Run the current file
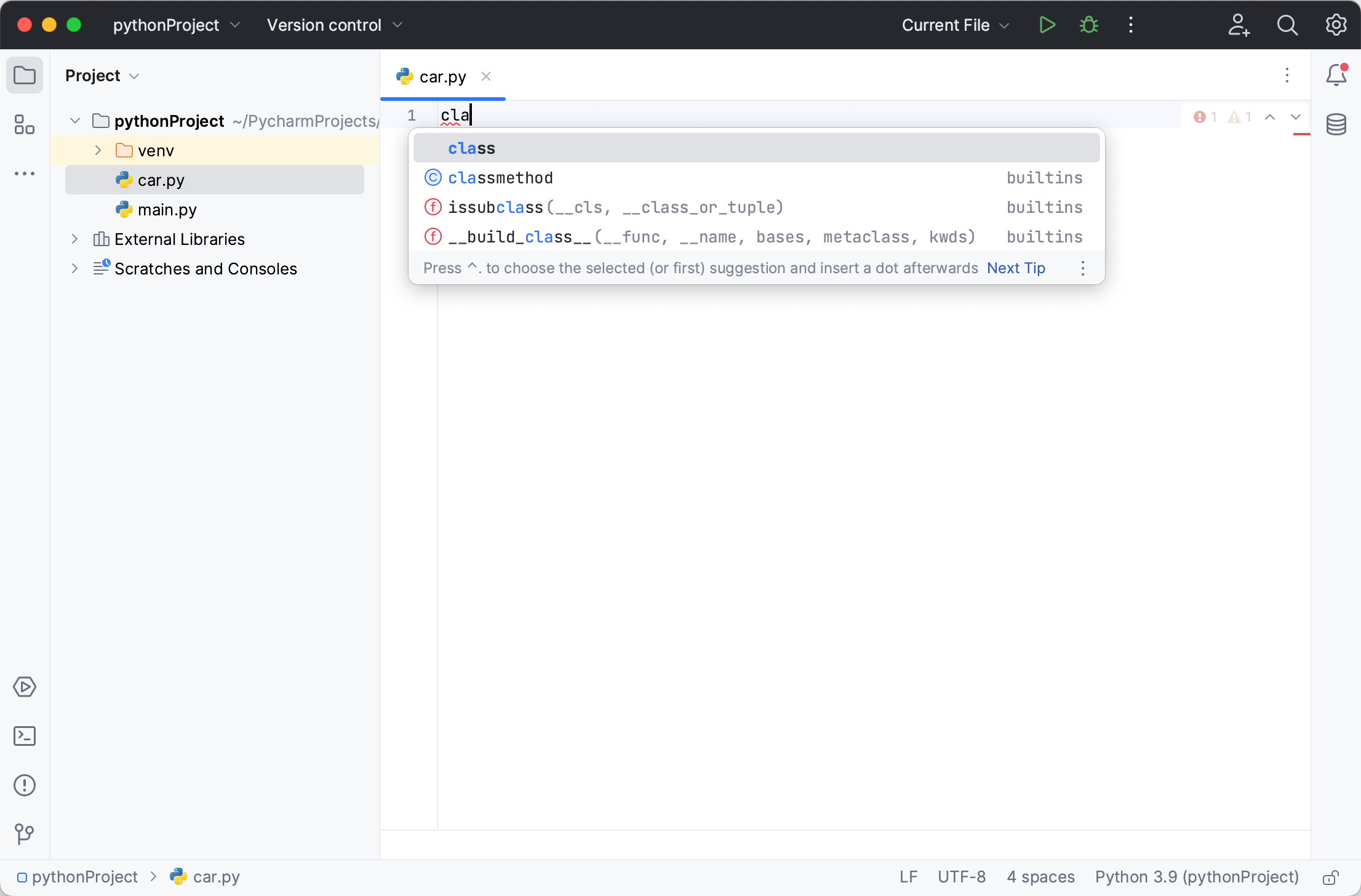 tap(1047, 25)
